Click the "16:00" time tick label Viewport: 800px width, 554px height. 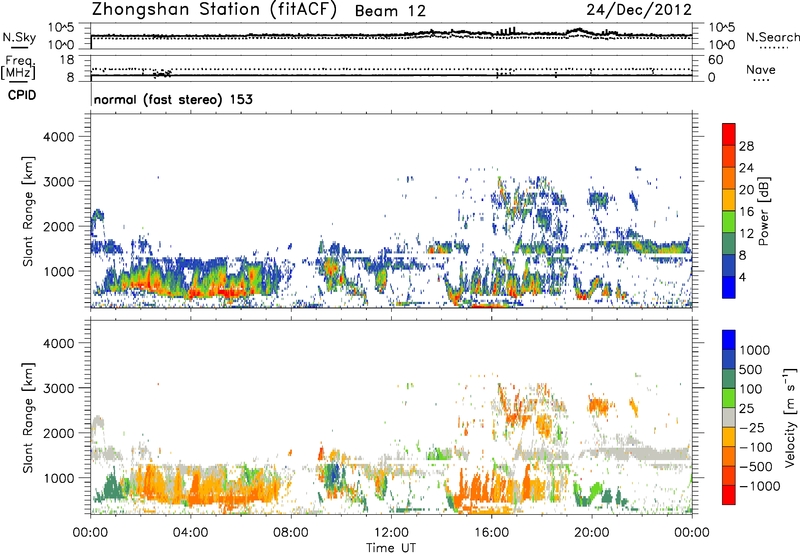click(491, 533)
